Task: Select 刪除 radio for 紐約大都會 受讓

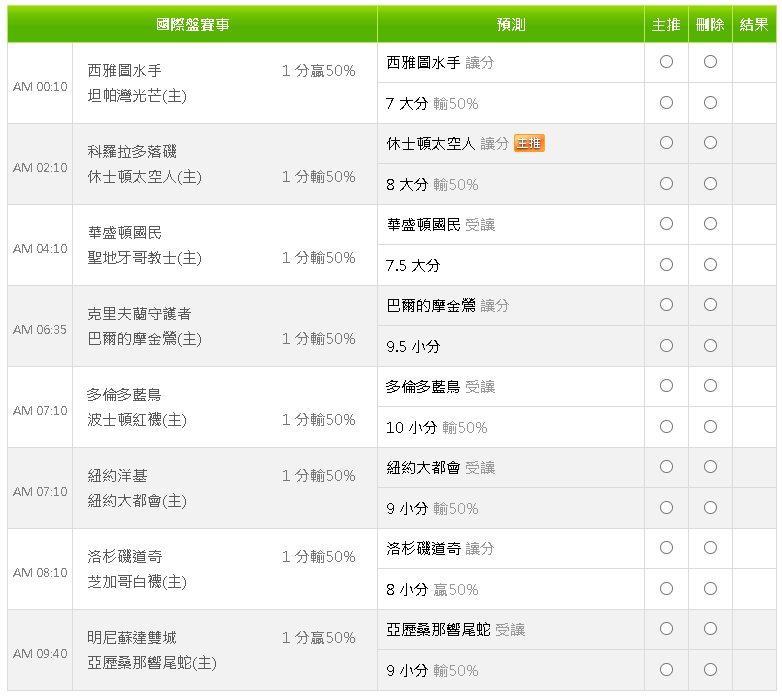Action: 710,467
